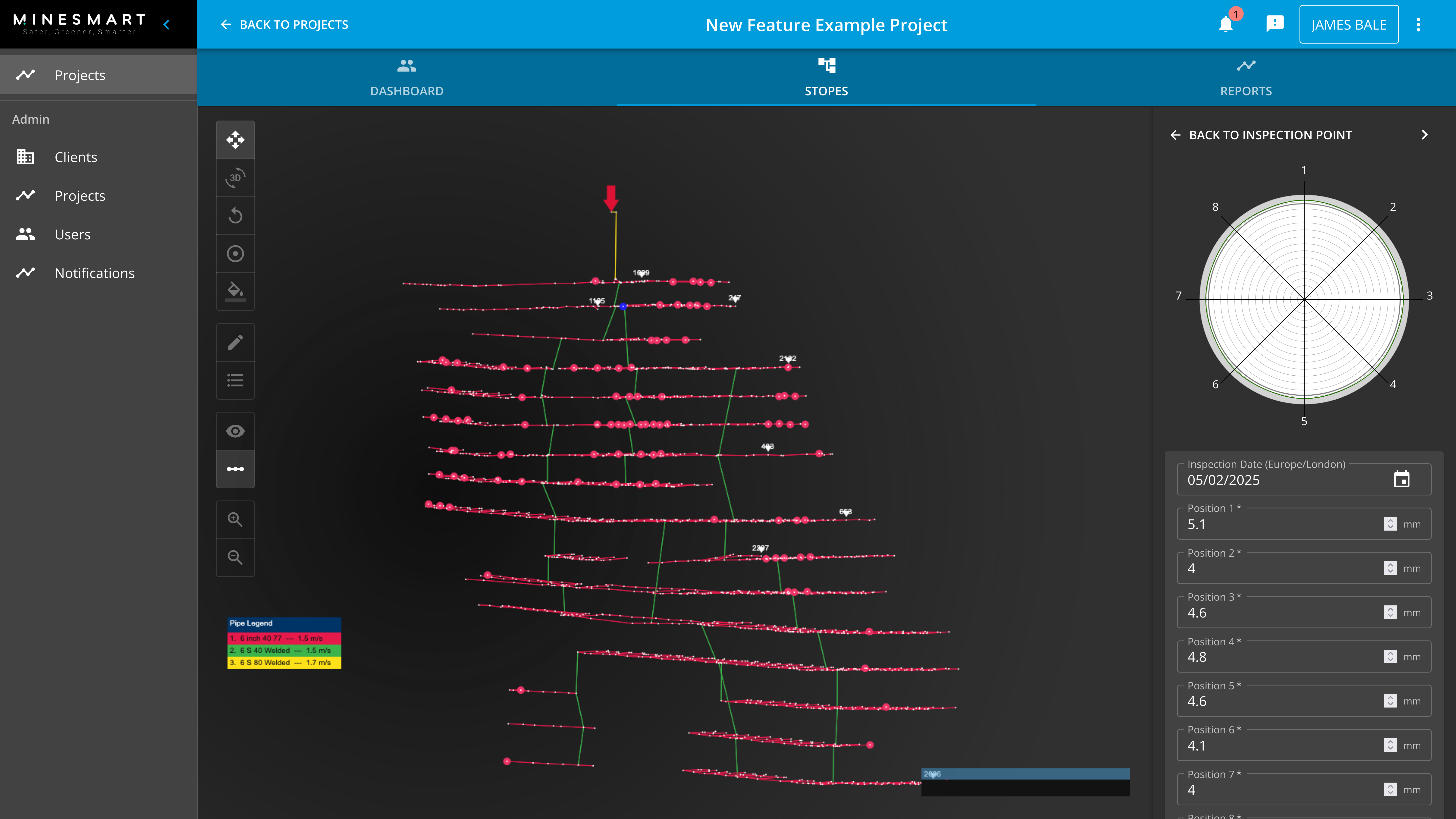Switch to the Dashboard tab
Image resolution: width=1456 pixels, height=819 pixels.
coord(406,77)
